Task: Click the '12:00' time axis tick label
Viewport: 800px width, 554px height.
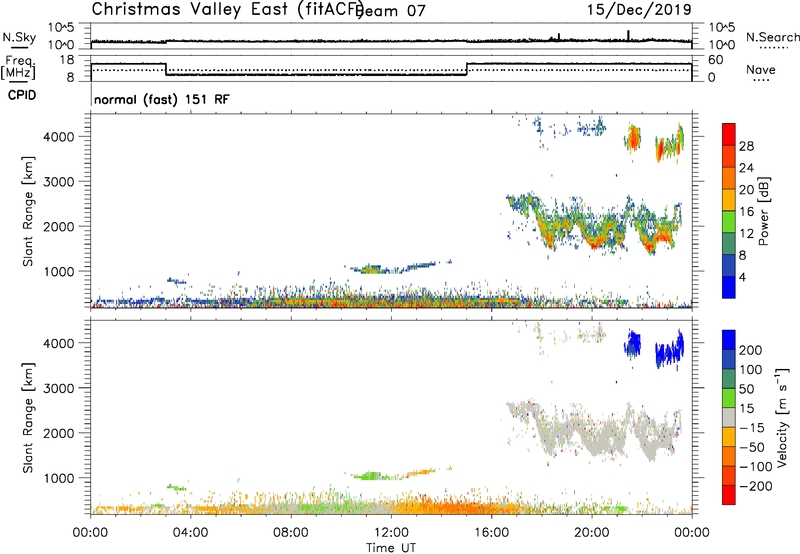Action: coord(391,533)
